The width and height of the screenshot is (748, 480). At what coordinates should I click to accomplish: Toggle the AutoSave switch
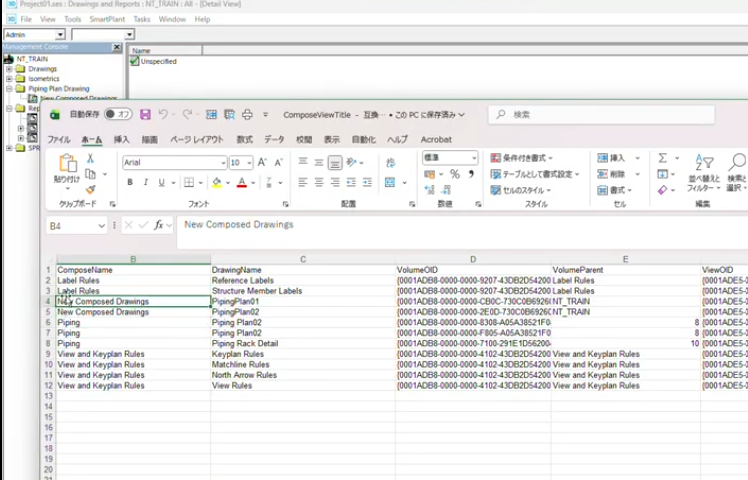pyautogui.click(x=117, y=115)
